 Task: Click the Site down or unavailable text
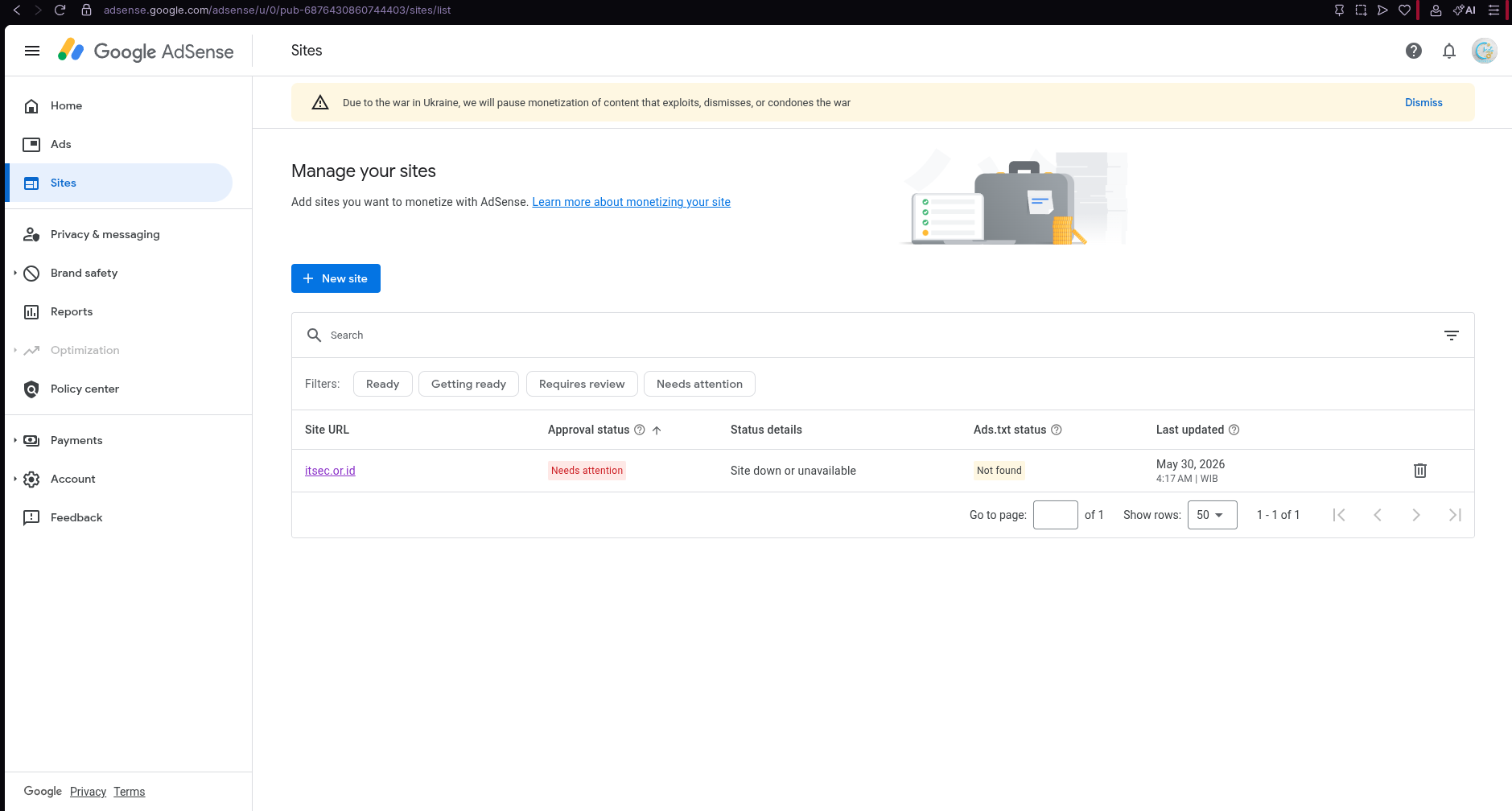coord(793,471)
